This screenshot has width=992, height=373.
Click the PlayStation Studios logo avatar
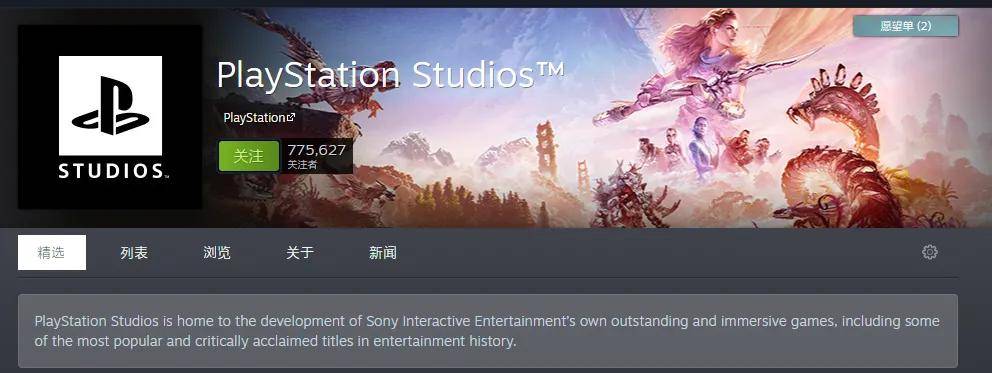(110, 117)
